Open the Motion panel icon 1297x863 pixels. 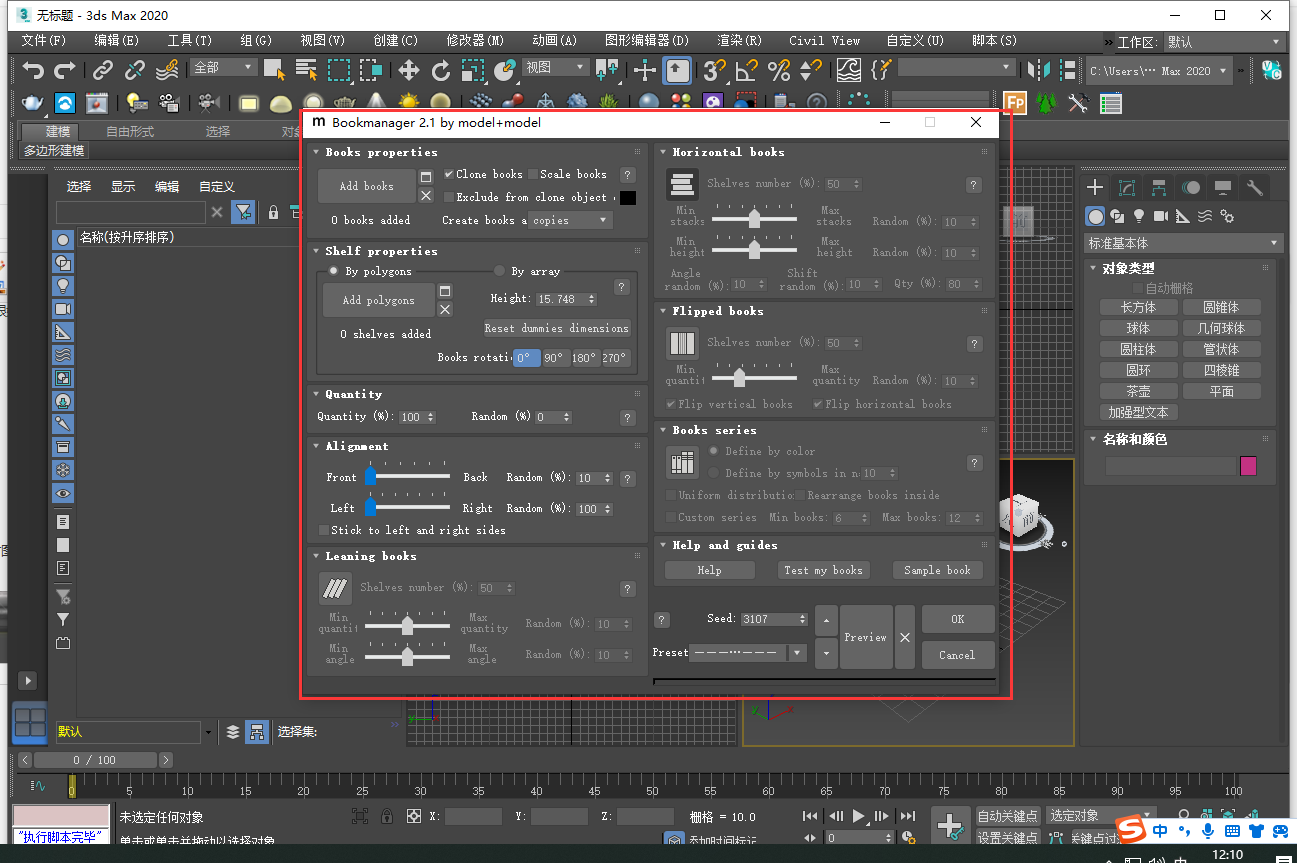click(x=1191, y=187)
